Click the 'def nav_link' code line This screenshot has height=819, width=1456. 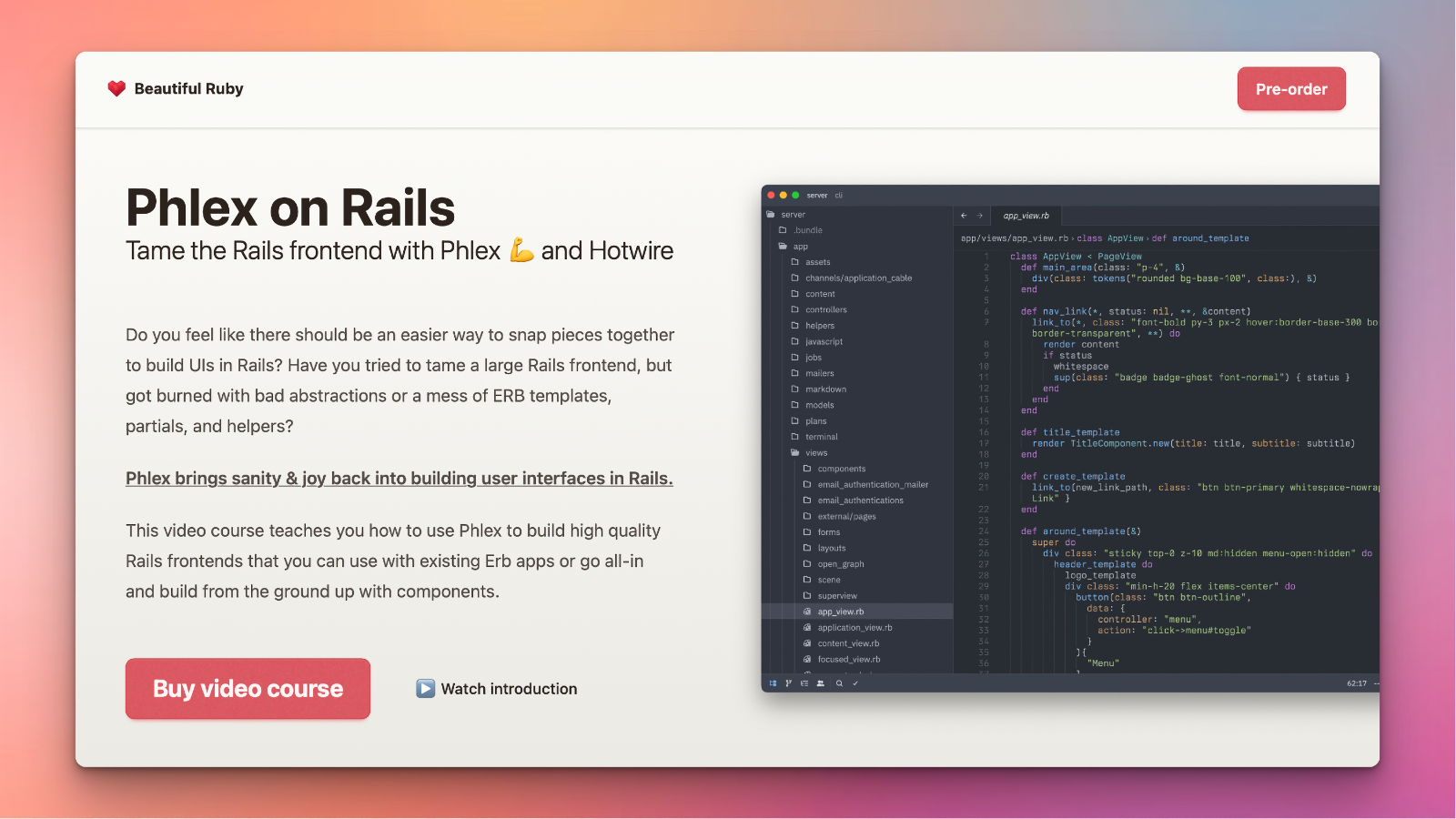1136,311
